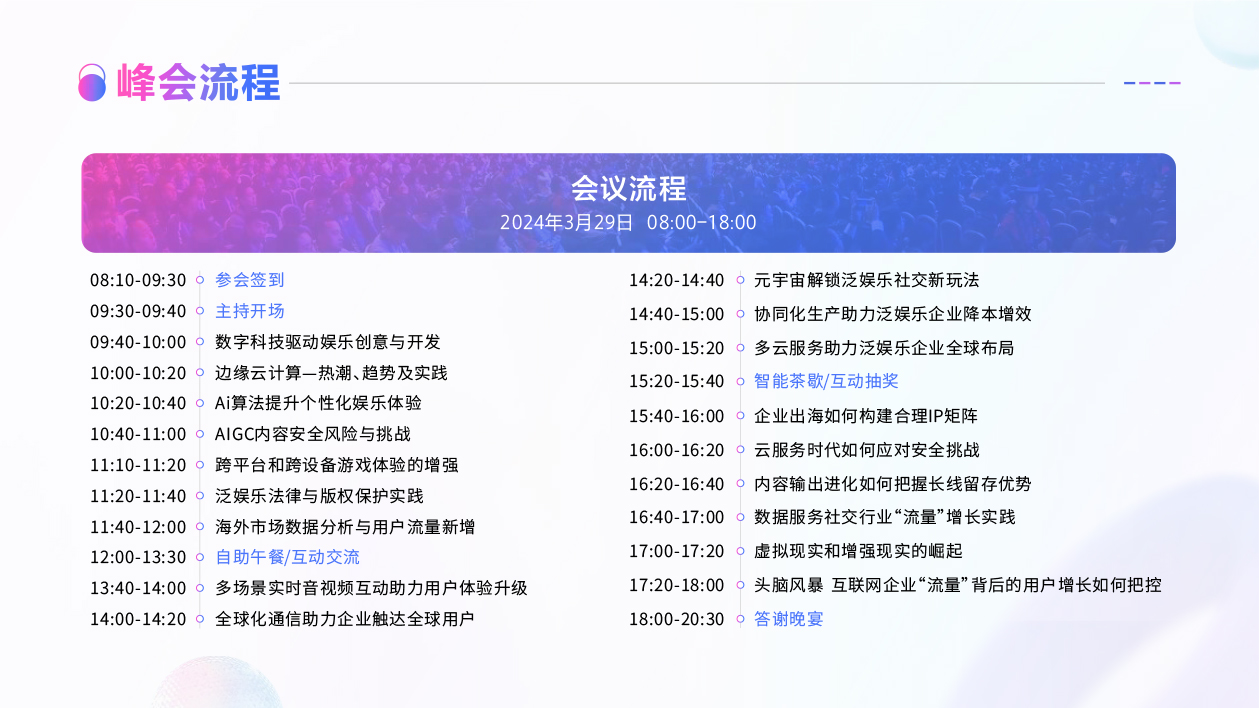Image resolution: width=1259 pixels, height=708 pixels.
Task: Click 云服务时代如何应对安全挑战
Action: tap(867, 450)
